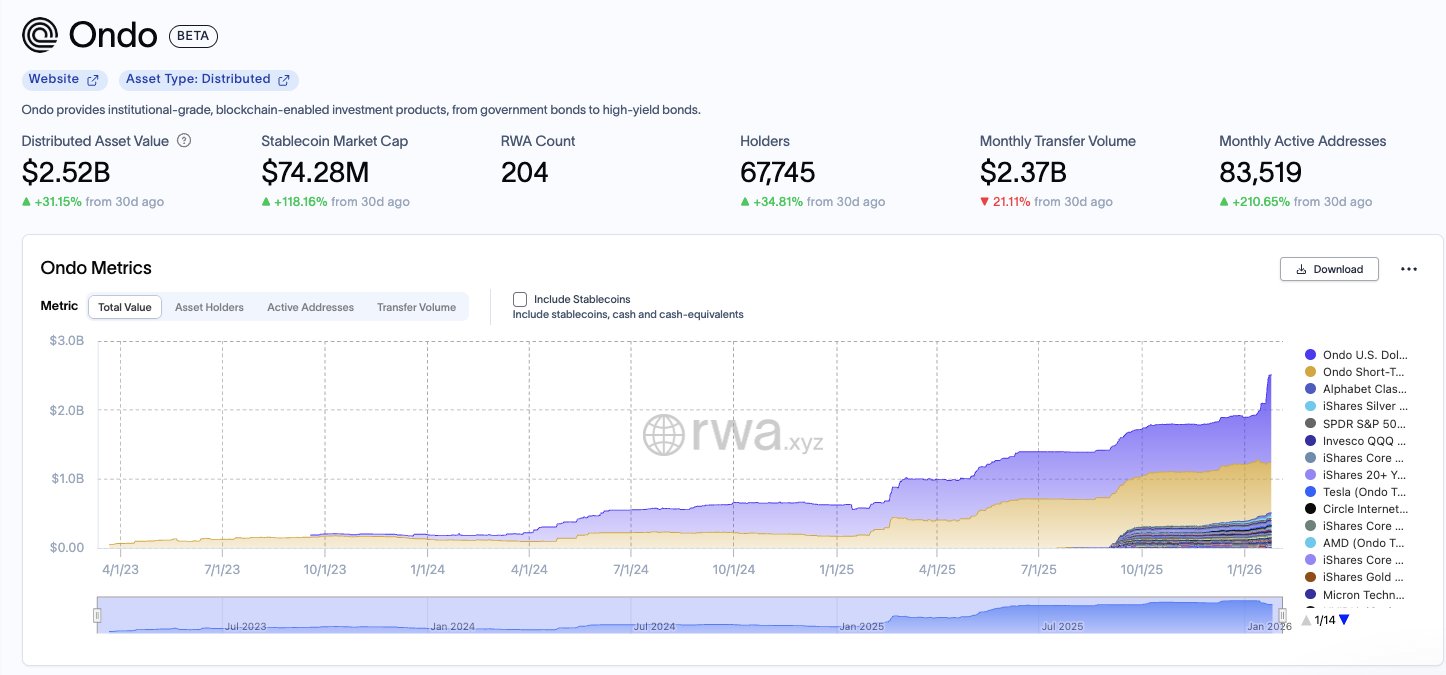Open the Website external link
Image resolution: width=1446 pixels, height=675 pixels.
63,79
